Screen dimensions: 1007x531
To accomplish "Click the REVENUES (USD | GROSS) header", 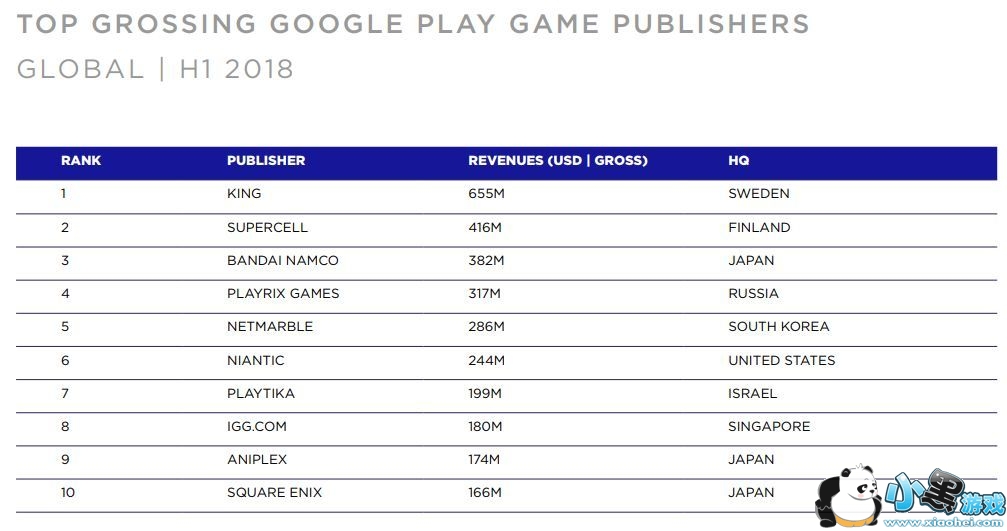I will [x=558, y=160].
